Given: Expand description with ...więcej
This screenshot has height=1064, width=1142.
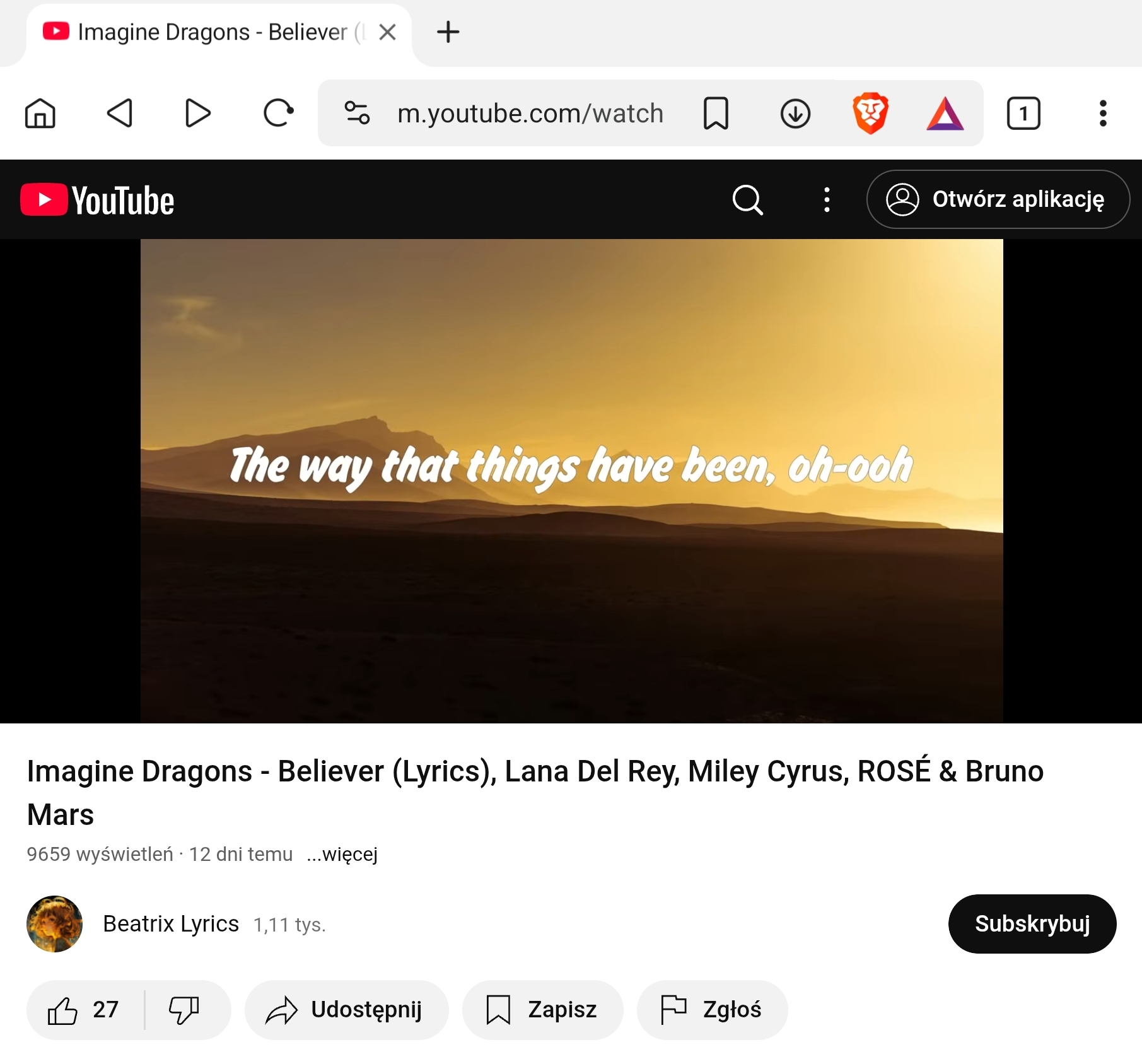Looking at the screenshot, I should click(342, 854).
